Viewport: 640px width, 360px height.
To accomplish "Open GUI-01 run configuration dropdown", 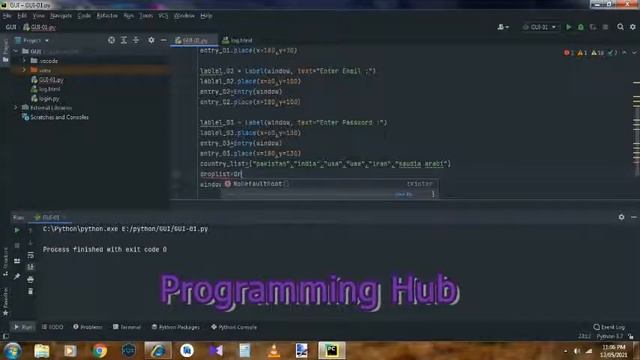I will pos(539,27).
